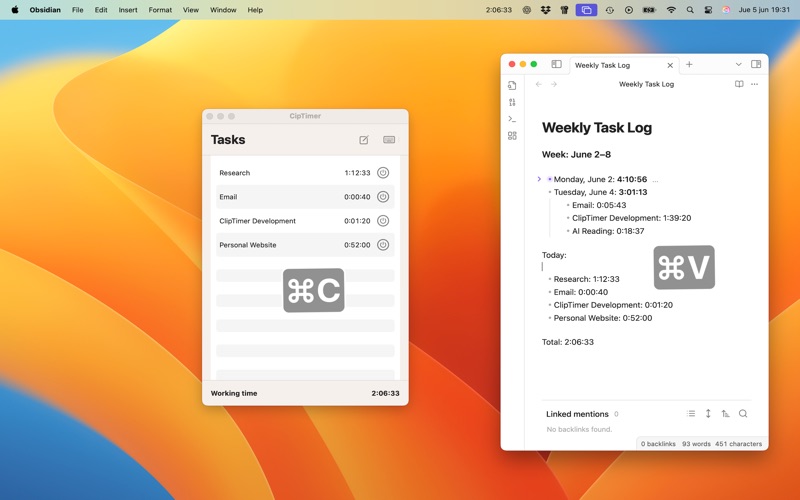Image resolution: width=800 pixels, height=500 pixels.
Task: Toggle the right sidebar in Obsidian
Action: (756, 64)
